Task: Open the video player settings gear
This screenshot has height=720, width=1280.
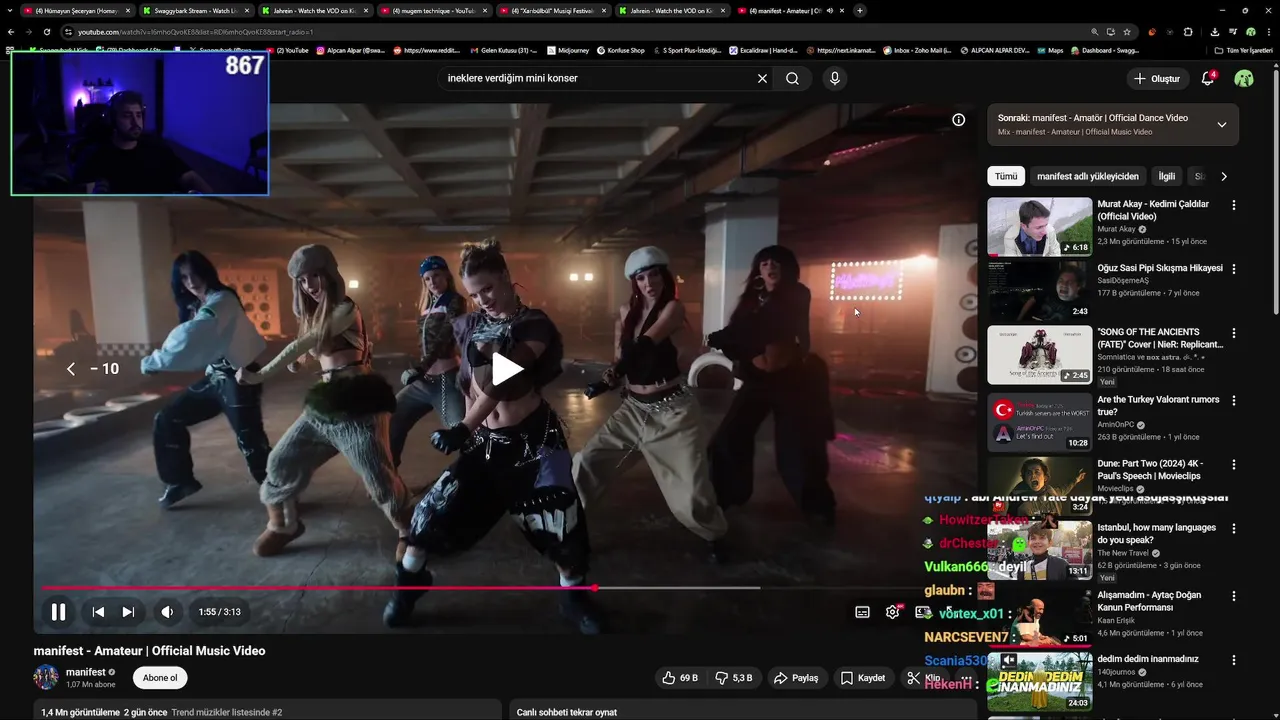Action: [892, 612]
